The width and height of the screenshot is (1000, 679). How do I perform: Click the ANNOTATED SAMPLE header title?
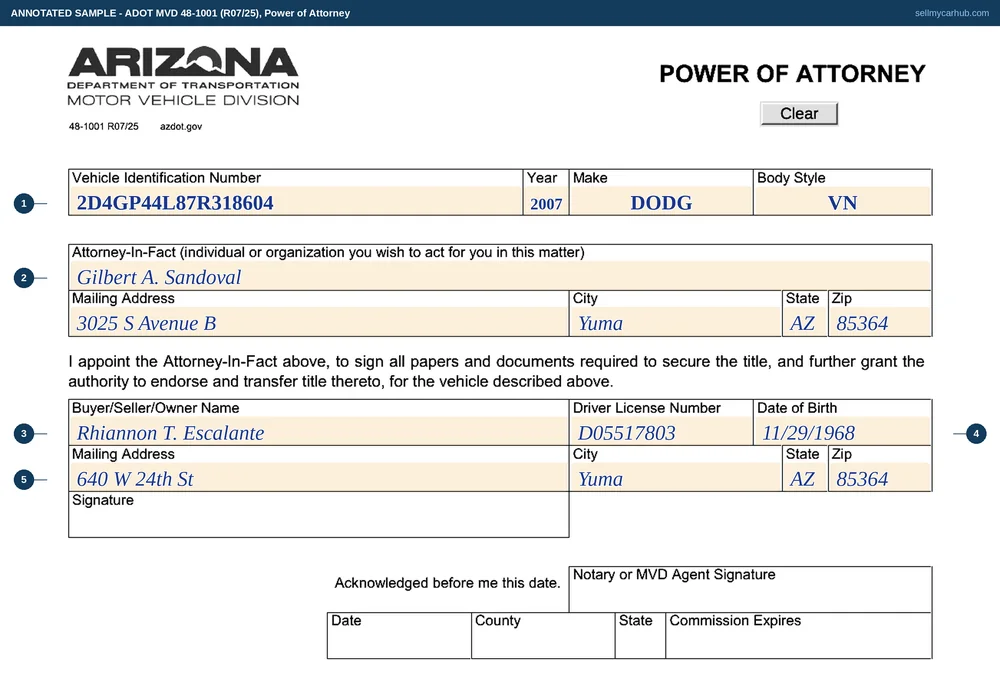180,13
